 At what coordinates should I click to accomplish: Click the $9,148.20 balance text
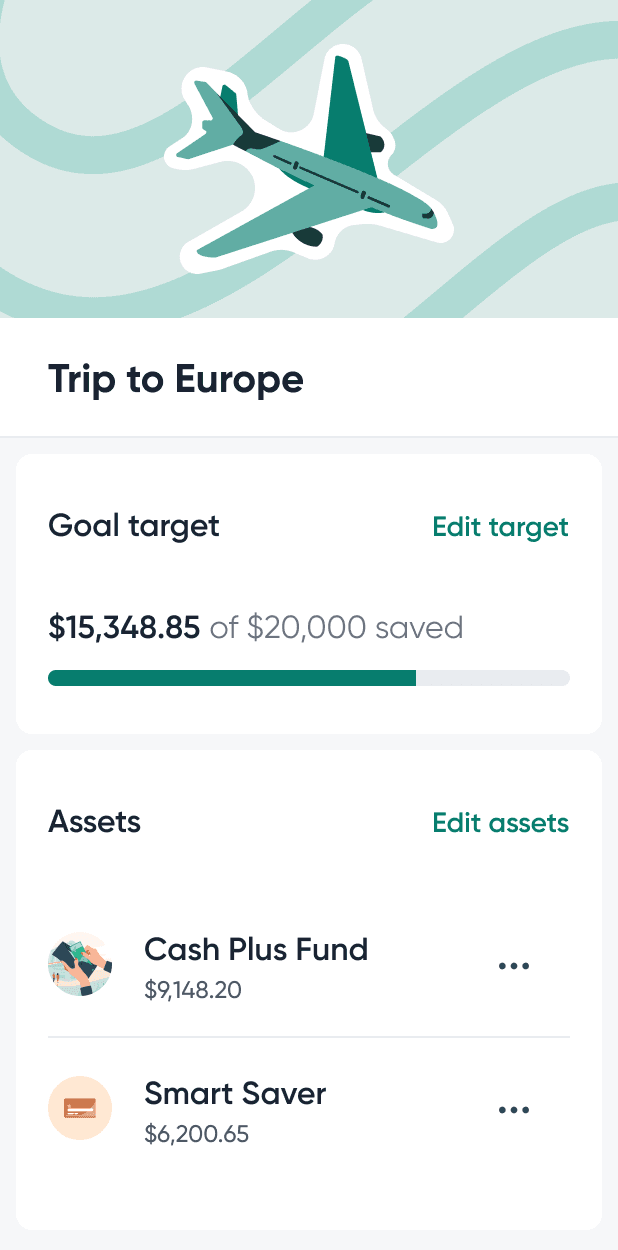point(193,991)
